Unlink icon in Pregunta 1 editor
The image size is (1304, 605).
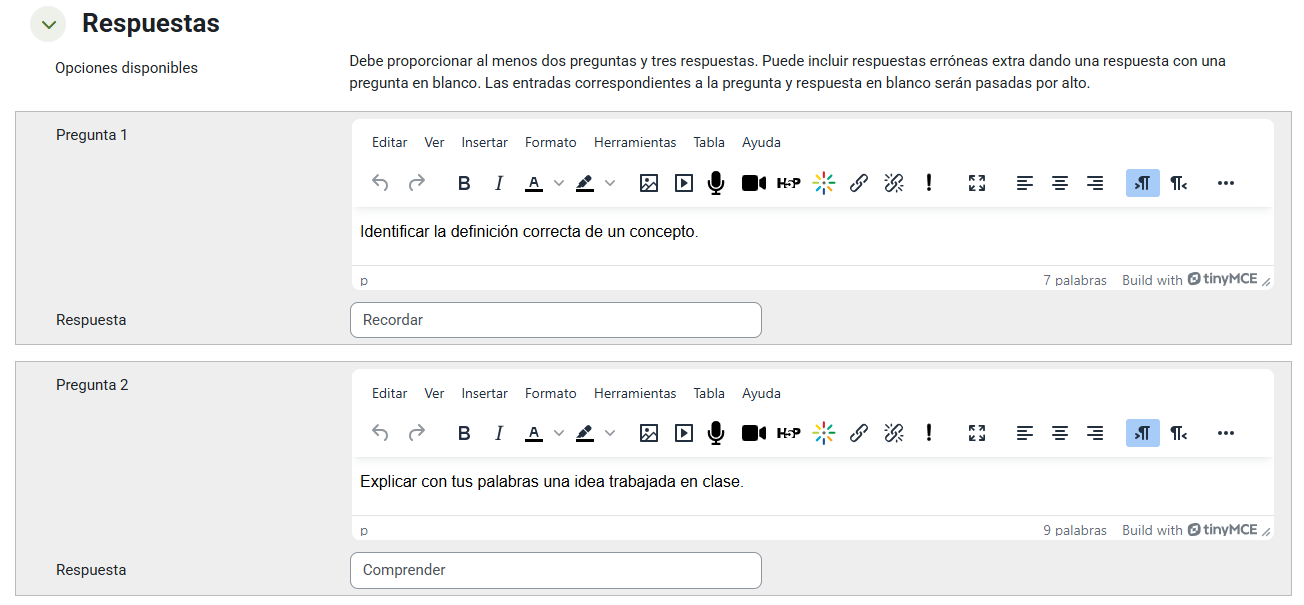coord(894,183)
